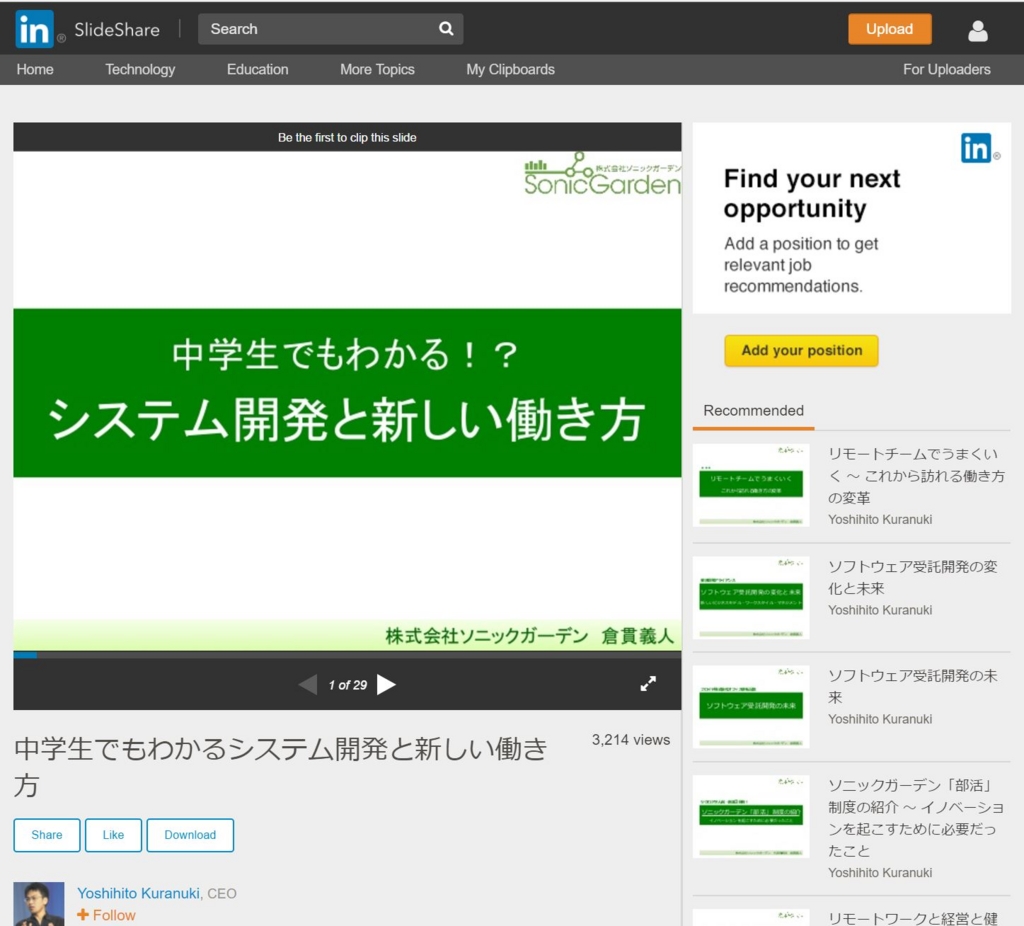Click the Download button

(x=190, y=835)
